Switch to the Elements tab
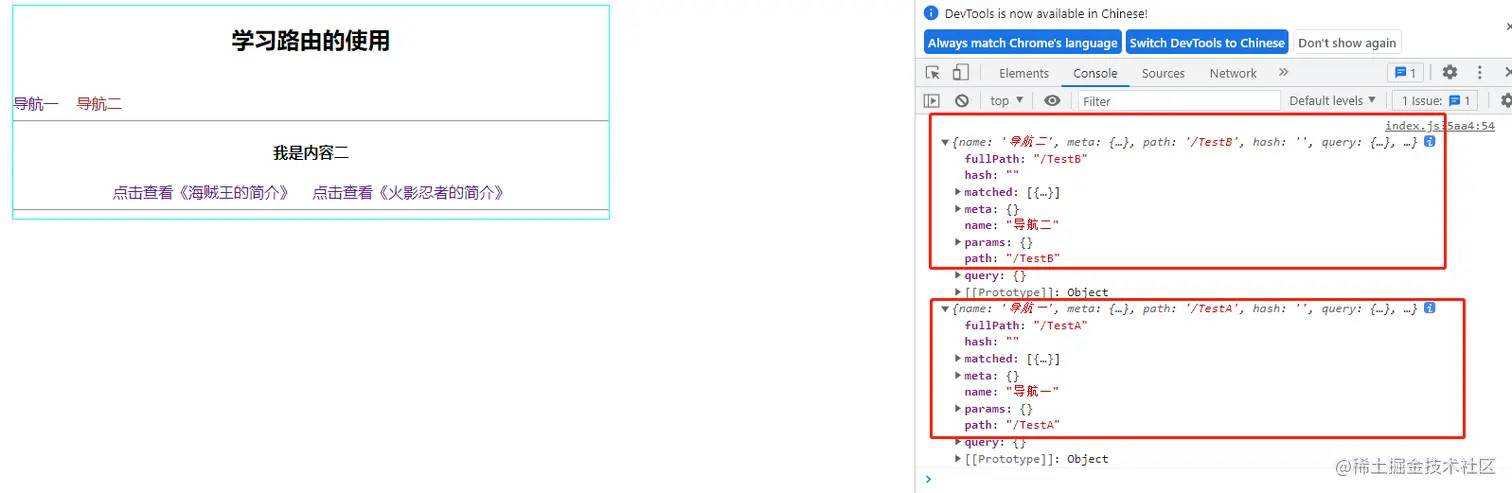 pos(1024,73)
